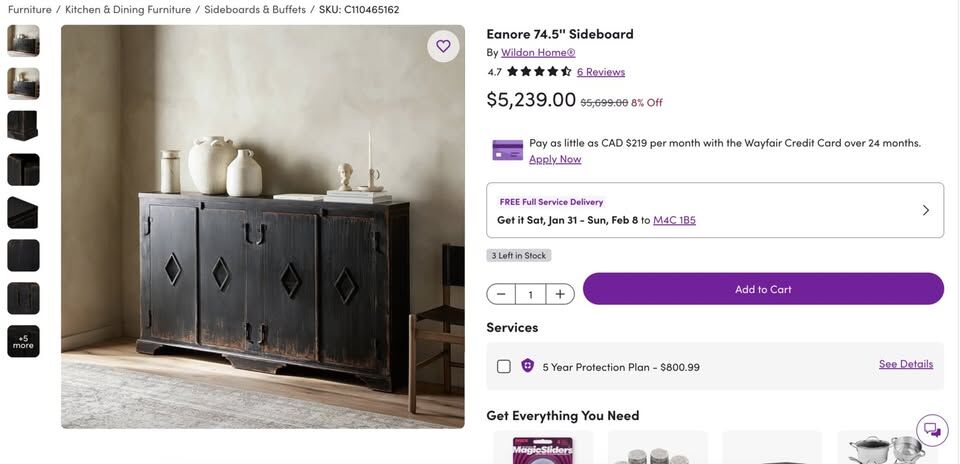Click Apply Now for credit card
Image resolution: width=960 pixels, height=464 pixels.
pyautogui.click(x=555, y=159)
